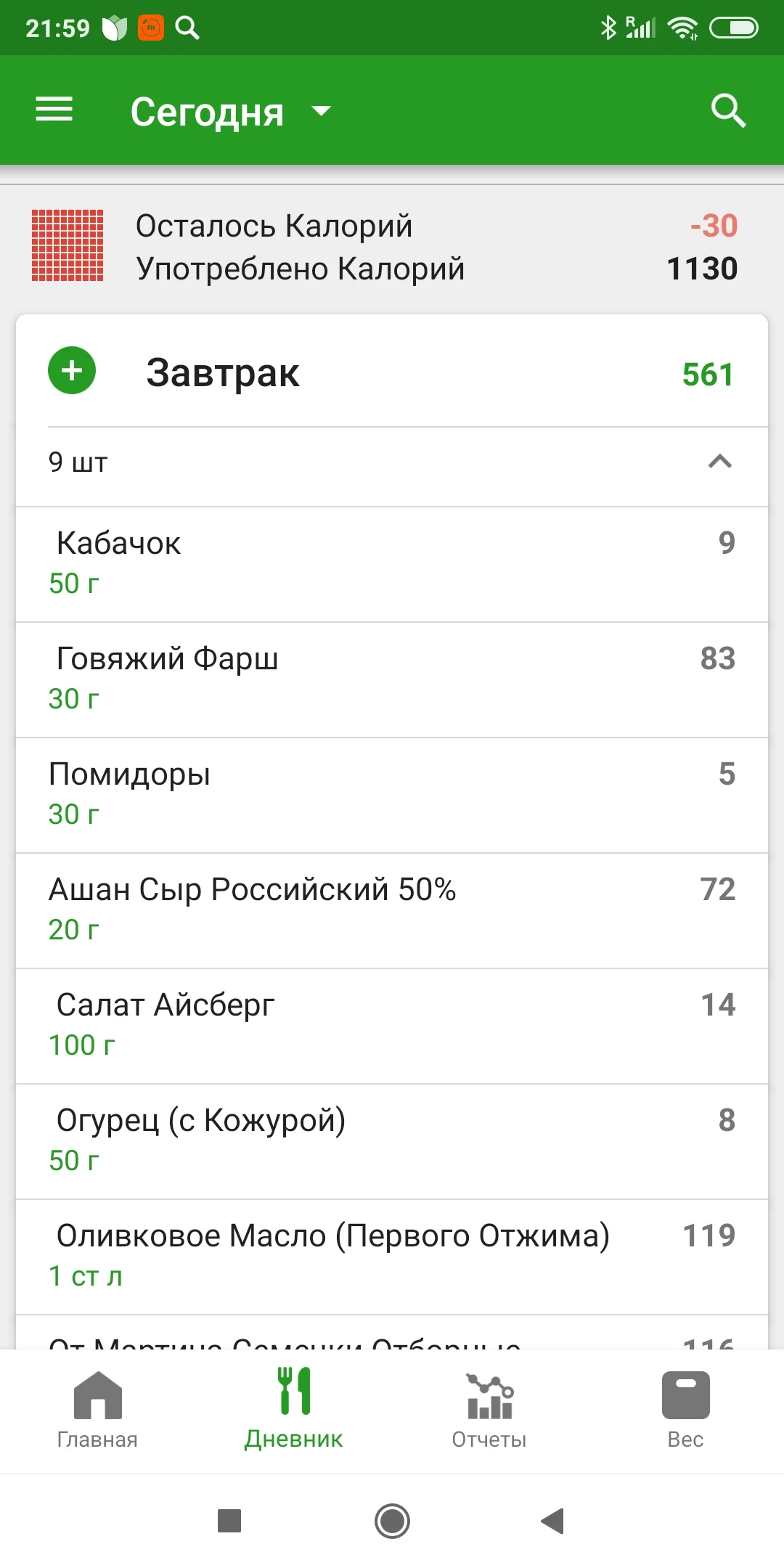The height and width of the screenshot is (1568, 784).
Task: Select the Помидоры 30 г item
Action: (392, 794)
